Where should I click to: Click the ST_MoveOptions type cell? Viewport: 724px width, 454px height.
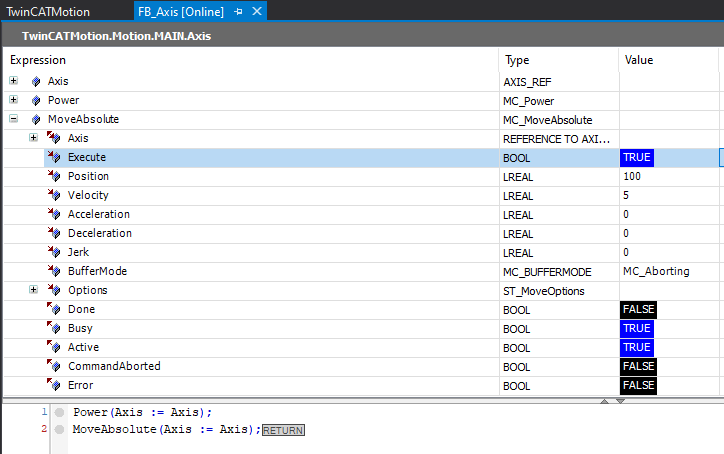[543, 291]
